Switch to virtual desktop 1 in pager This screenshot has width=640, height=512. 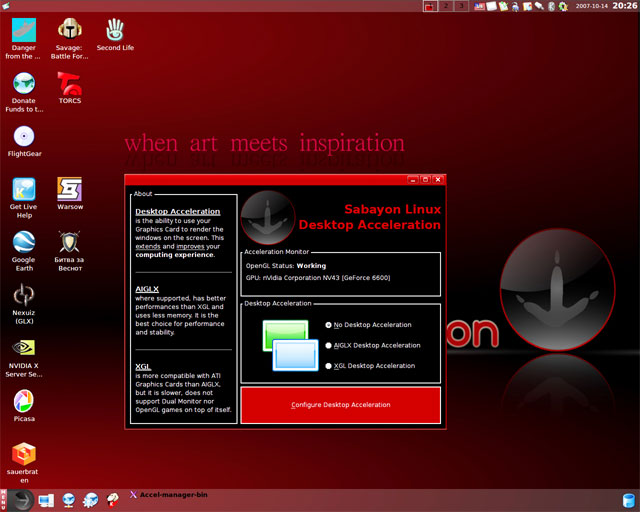430,6
